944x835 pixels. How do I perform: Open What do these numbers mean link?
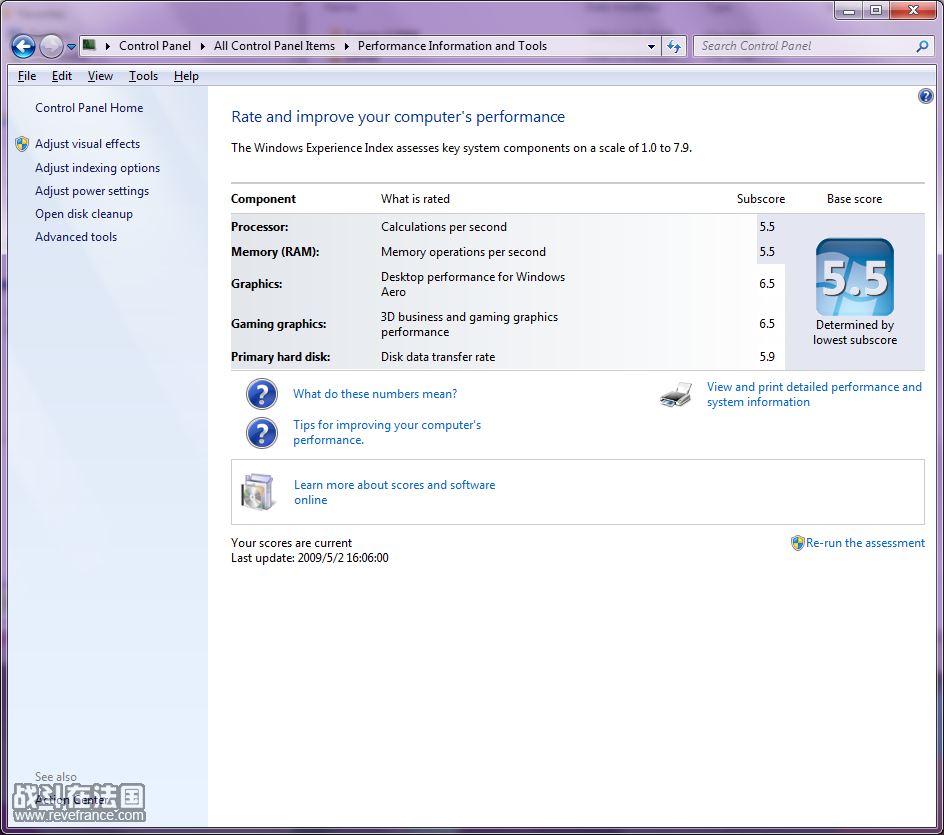coord(375,394)
